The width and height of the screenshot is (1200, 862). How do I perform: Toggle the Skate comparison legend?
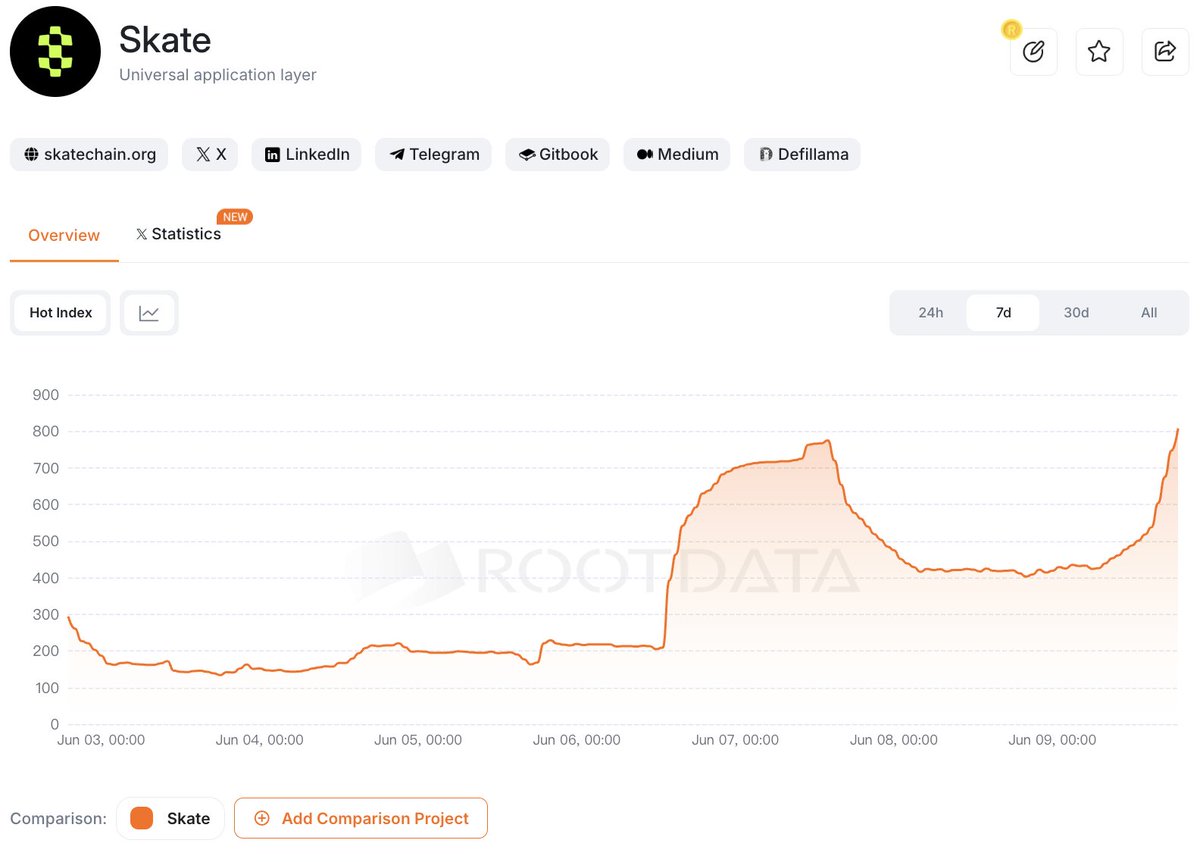(170, 818)
